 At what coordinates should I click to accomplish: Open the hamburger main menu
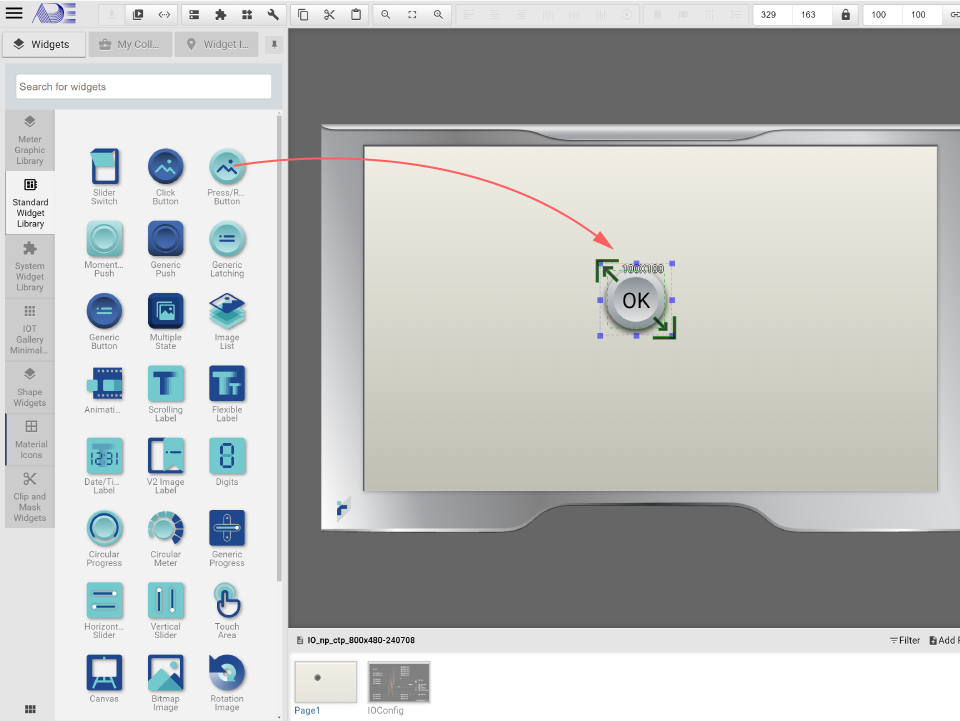(14, 14)
